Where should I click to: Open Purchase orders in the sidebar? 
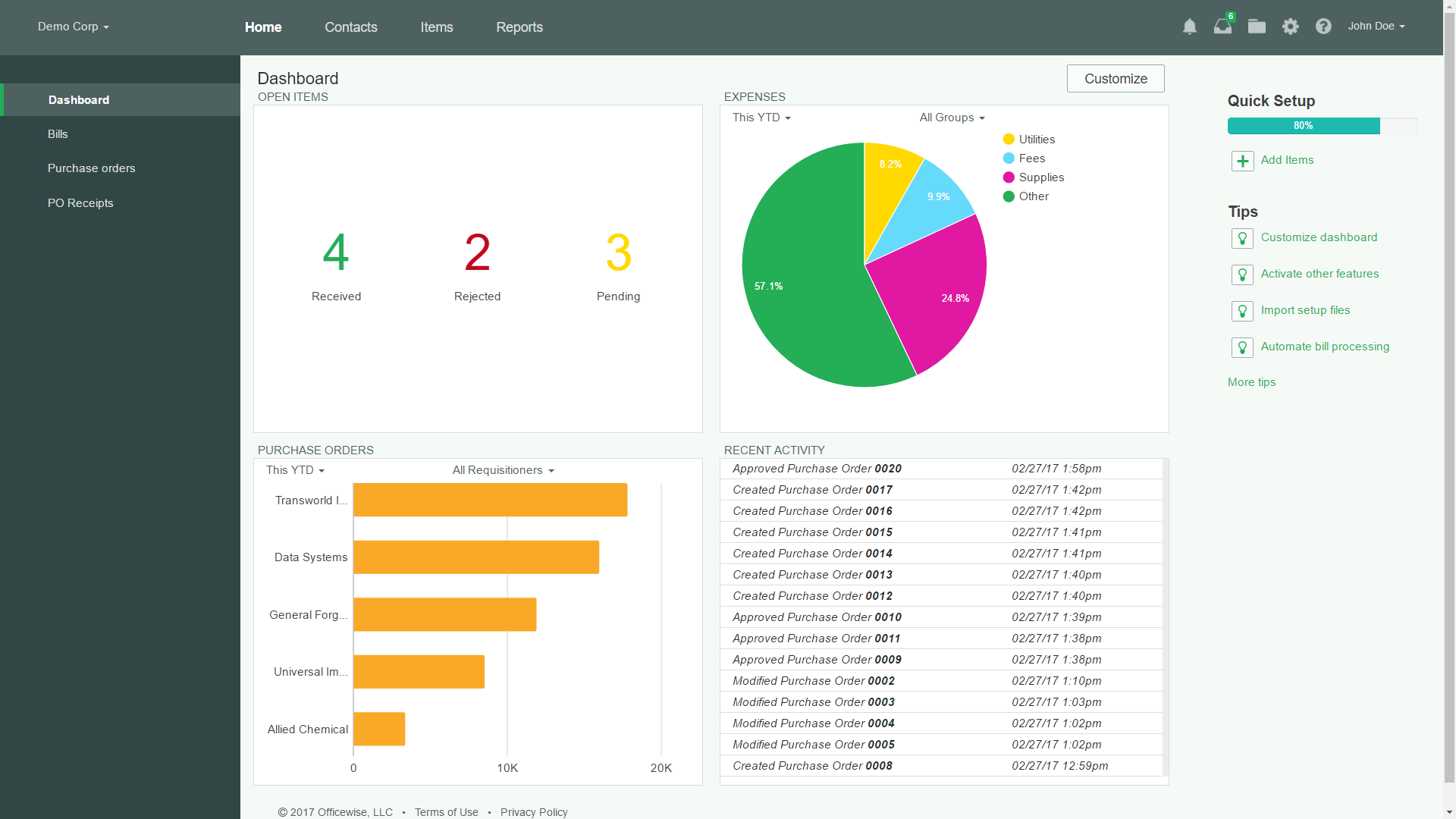tap(91, 168)
